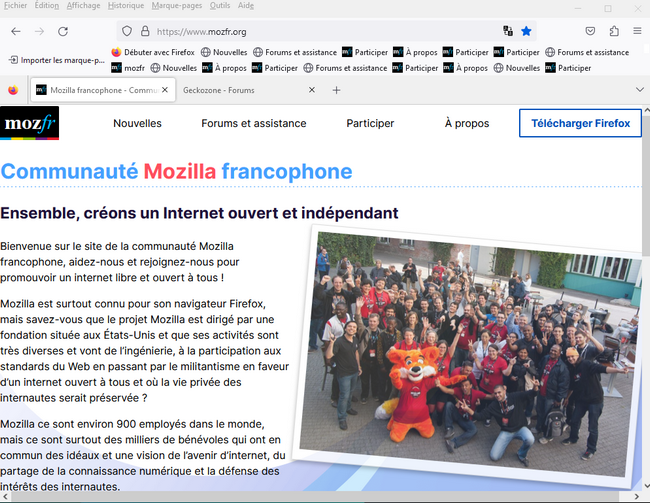Expand the list all tabs chevron
This screenshot has height=503, width=650.
coord(640,90)
